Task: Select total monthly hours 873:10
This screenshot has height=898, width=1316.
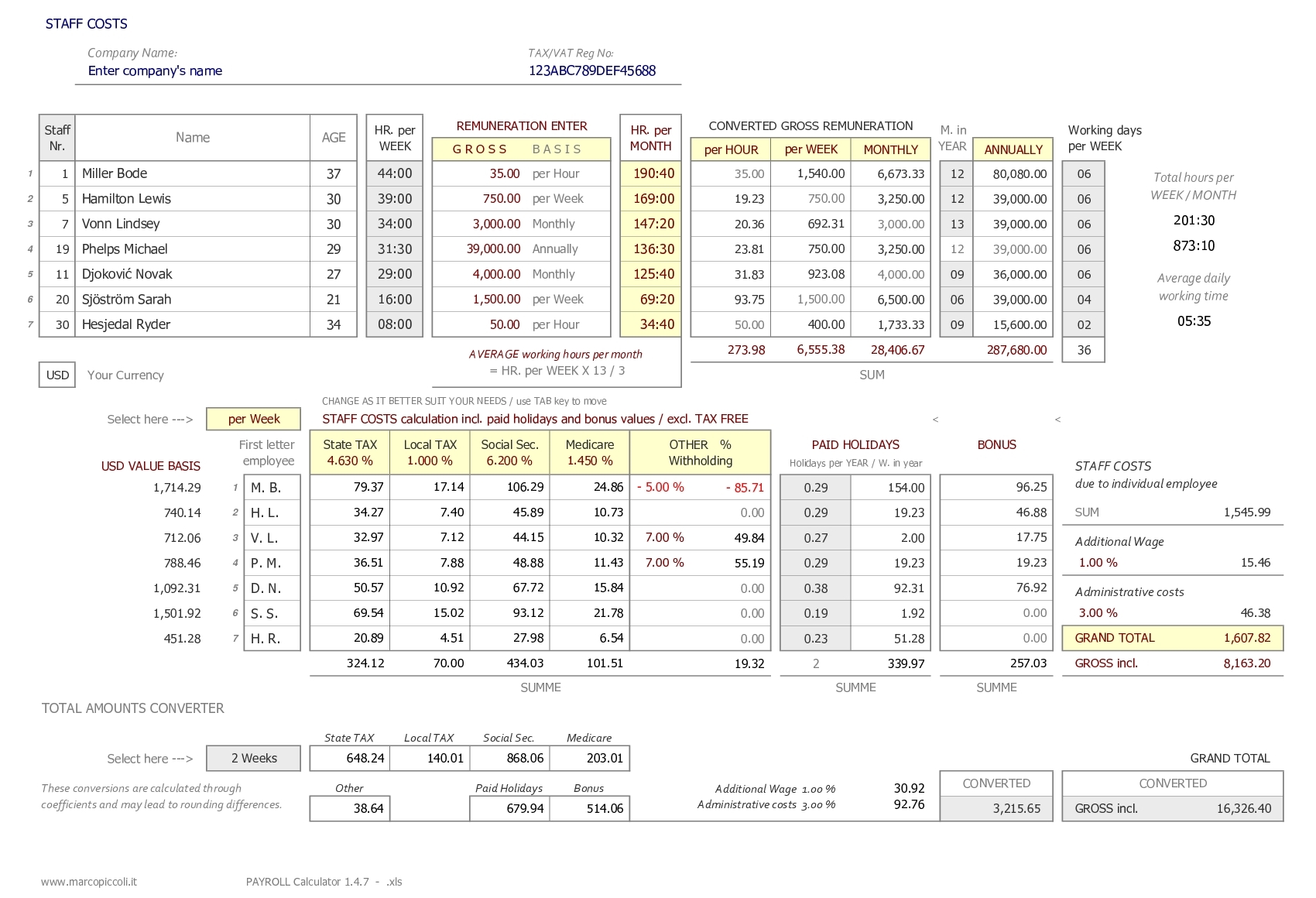Action: coord(1194,246)
